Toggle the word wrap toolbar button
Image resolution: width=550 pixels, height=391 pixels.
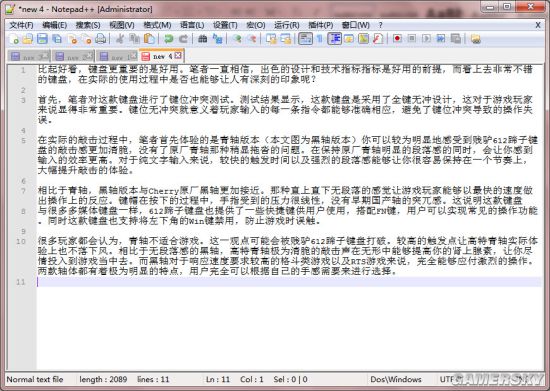(305, 39)
